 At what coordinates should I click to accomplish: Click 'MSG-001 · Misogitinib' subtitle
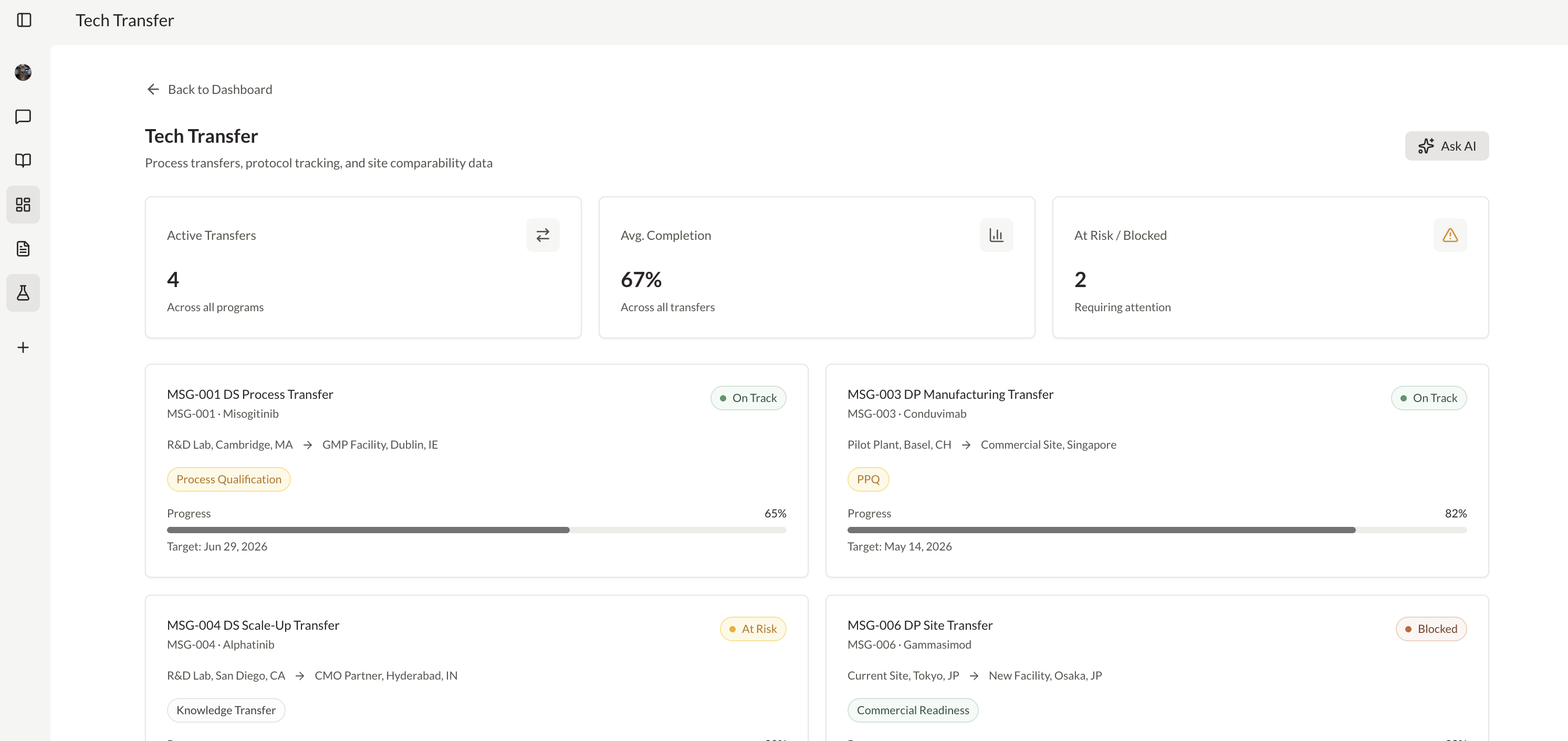tap(223, 414)
